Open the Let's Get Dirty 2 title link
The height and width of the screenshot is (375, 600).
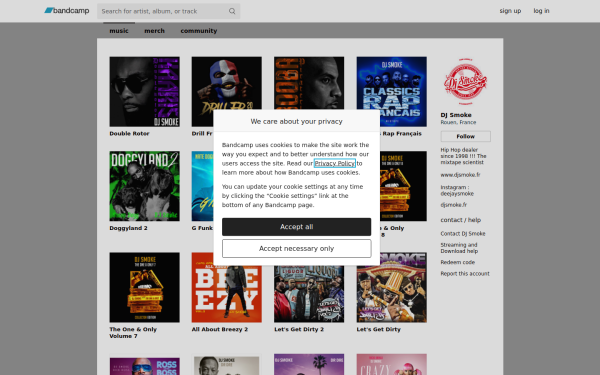coord(299,329)
